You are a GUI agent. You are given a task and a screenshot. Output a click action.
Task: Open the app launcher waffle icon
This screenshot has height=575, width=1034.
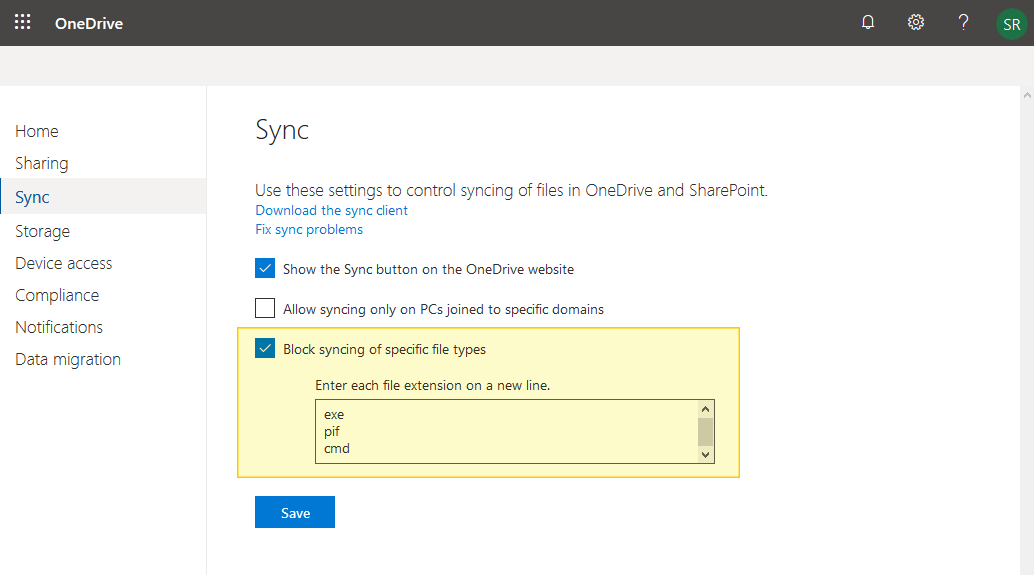(22, 22)
